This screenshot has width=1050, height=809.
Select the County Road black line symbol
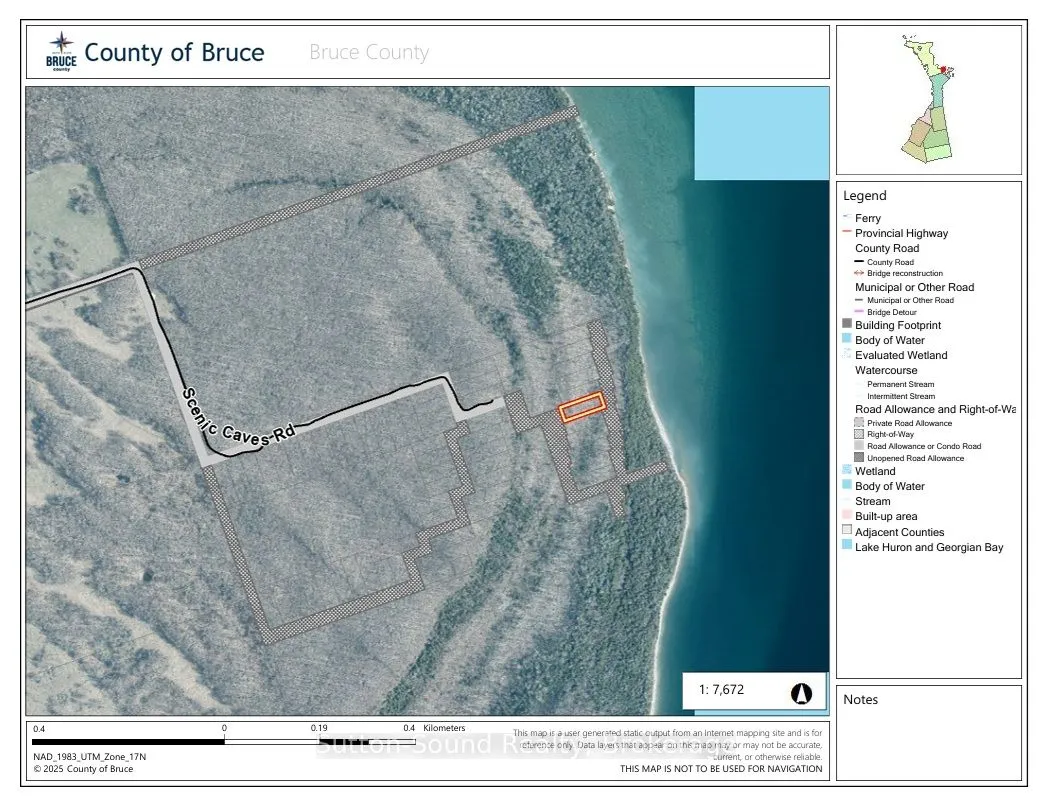(x=858, y=261)
